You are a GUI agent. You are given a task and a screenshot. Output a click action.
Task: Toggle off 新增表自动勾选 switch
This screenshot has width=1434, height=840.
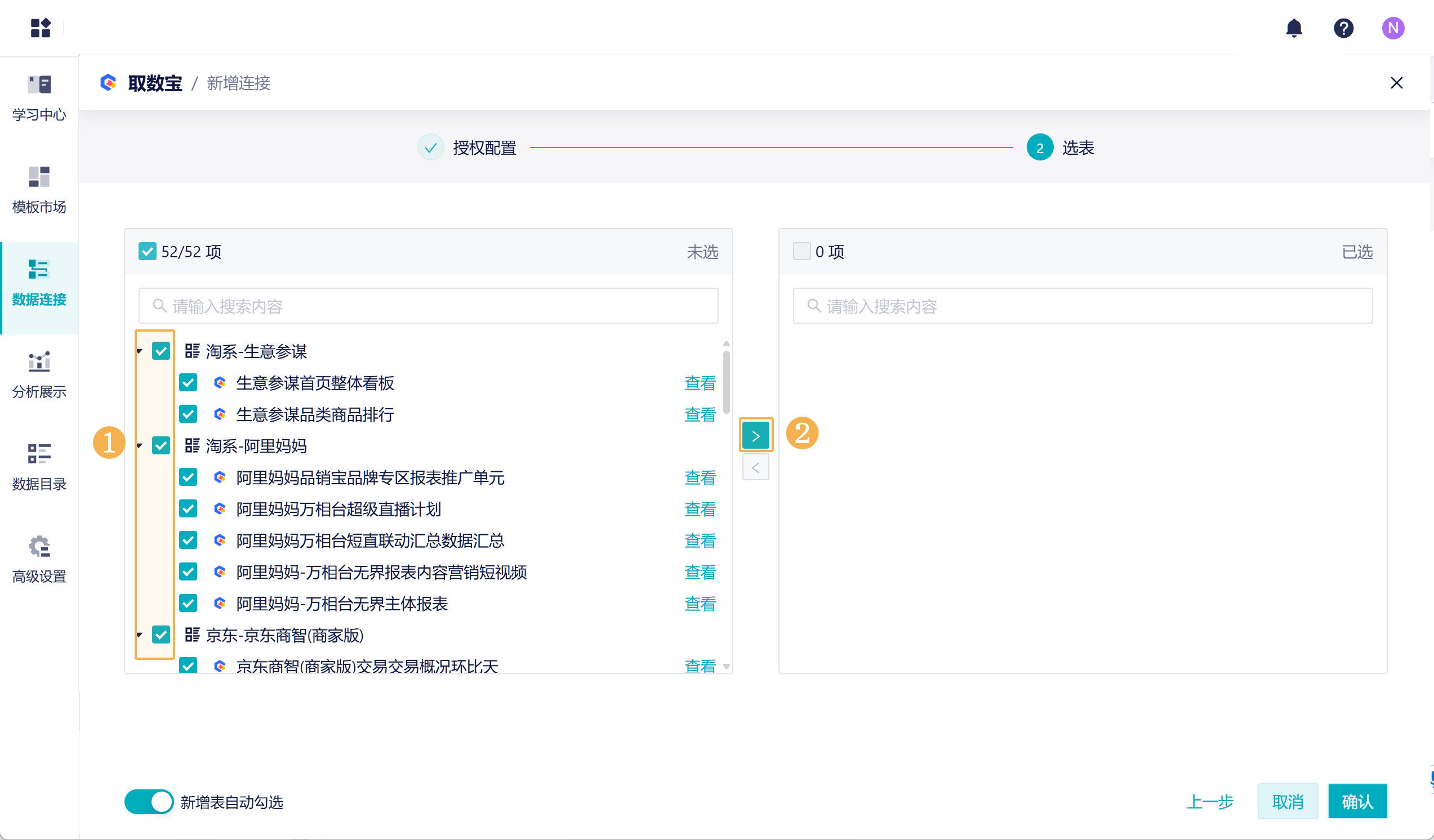(x=149, y=801)
